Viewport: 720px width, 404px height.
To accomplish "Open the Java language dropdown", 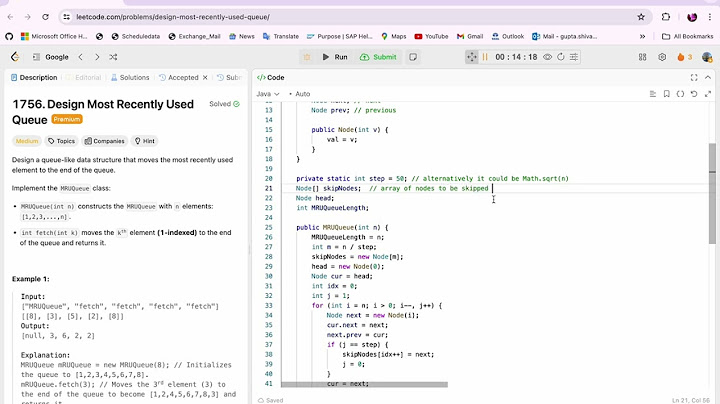I will pyautogui.click(x=268, y=94).
